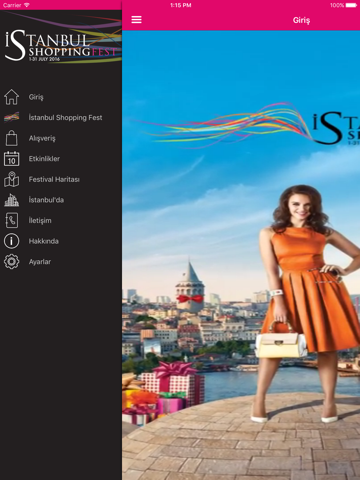Click the 1:15 PM clock in status bar
The height and width of the screenshot is (480, 360).
coord(181,5)
